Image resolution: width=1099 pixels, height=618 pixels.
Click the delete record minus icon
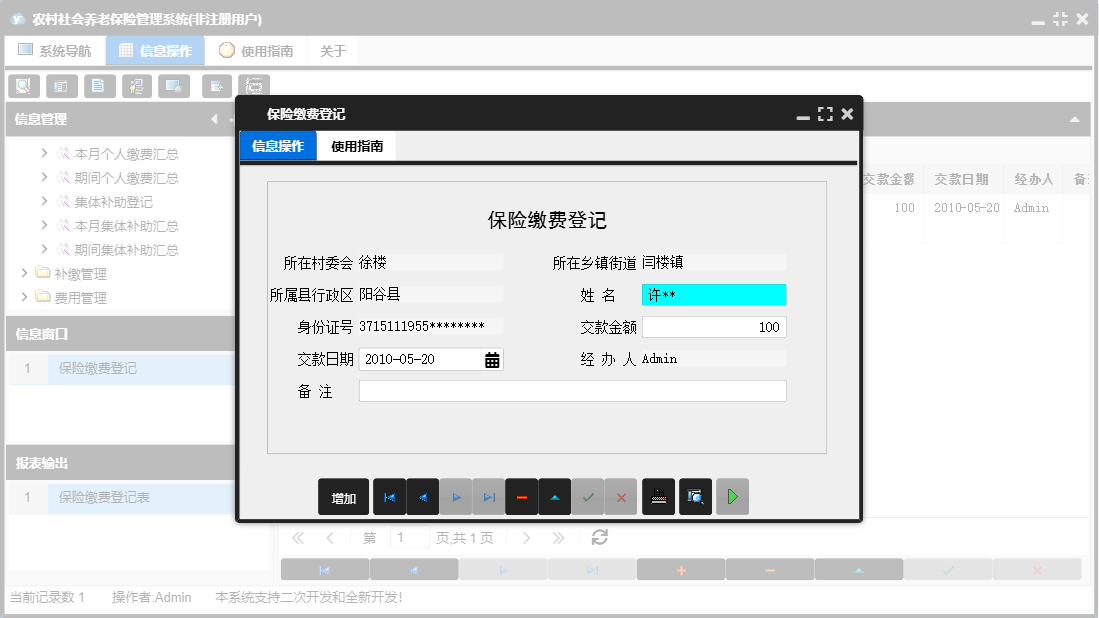click(522, 496)
